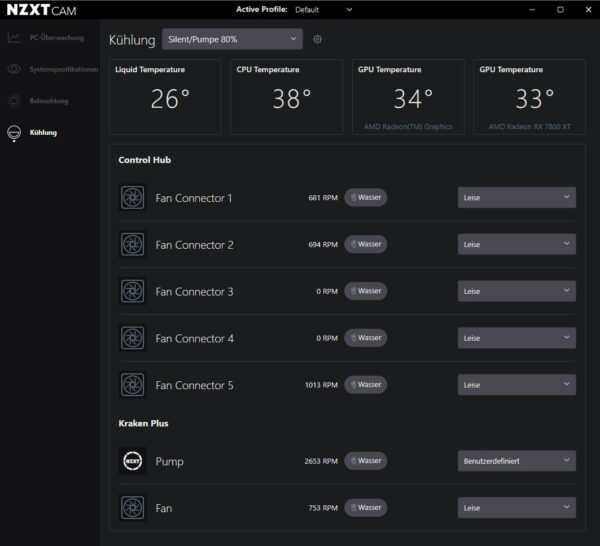Click the Active Profile label
The image size is (600, 546).
pyautogui.click(x=262, y=9)
